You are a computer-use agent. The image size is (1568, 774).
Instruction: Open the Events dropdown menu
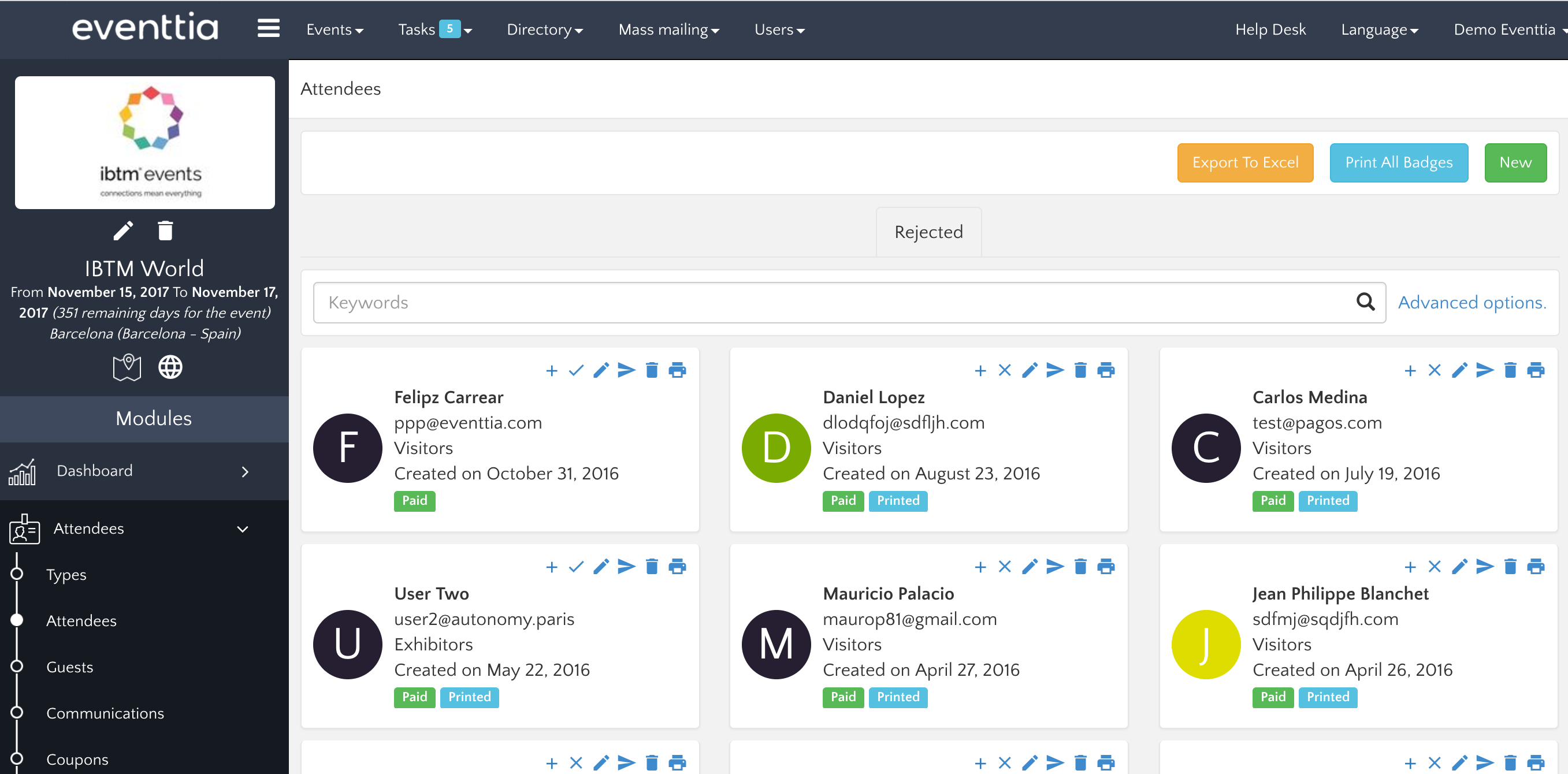click(334, 29)
